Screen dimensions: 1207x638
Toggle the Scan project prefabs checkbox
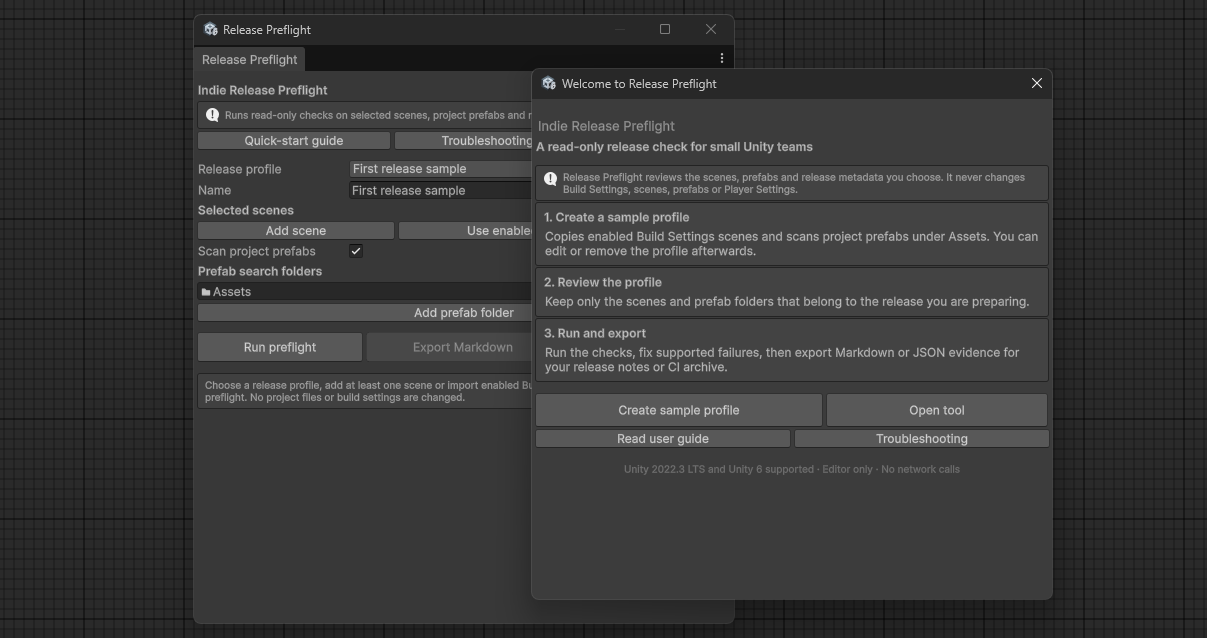click(x=356, y=251)
